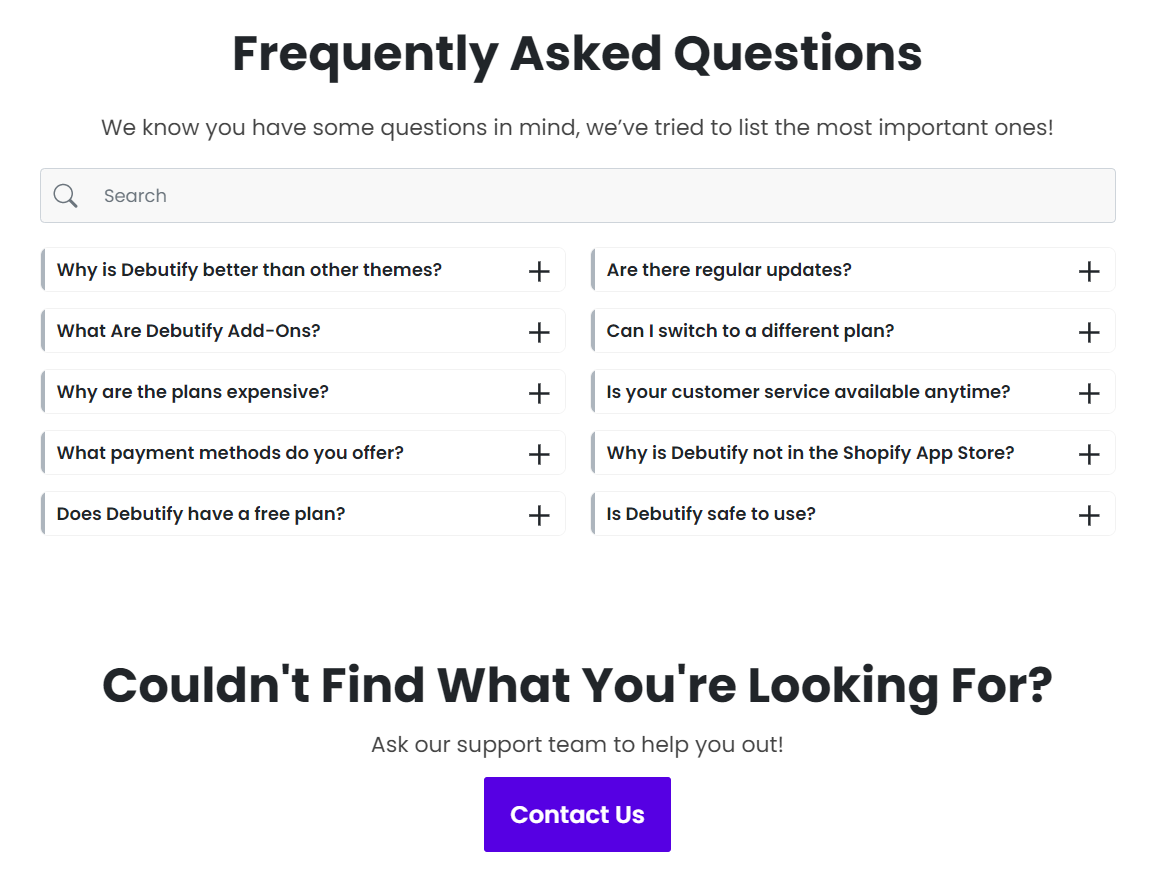Click plus icon beside free plan question

coord(539,515)
